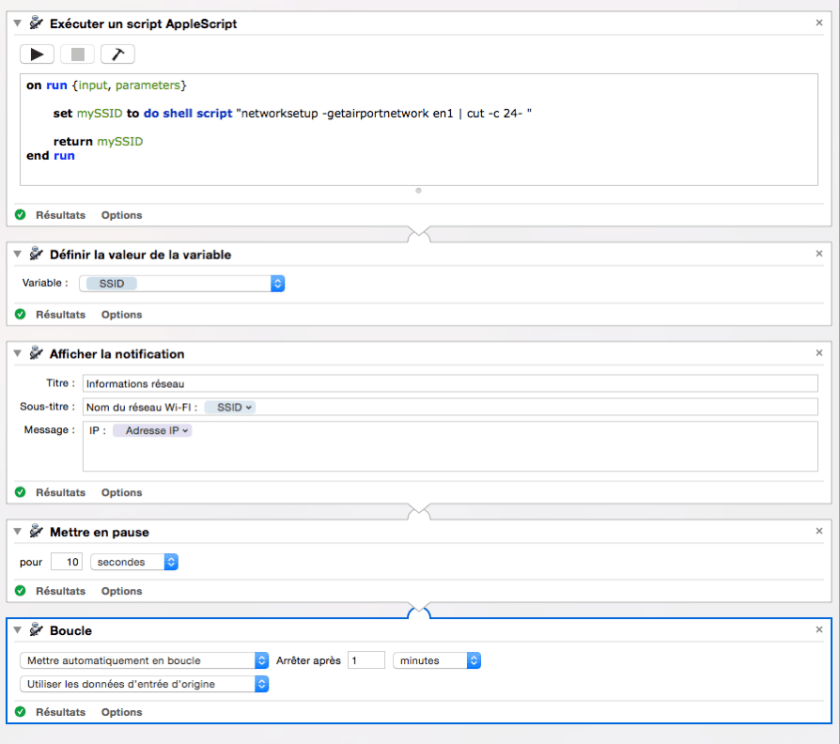Click the Adresse IP variable token
Image resolution: width=840 pixels, height=744 pixels.
click(152, 430)
